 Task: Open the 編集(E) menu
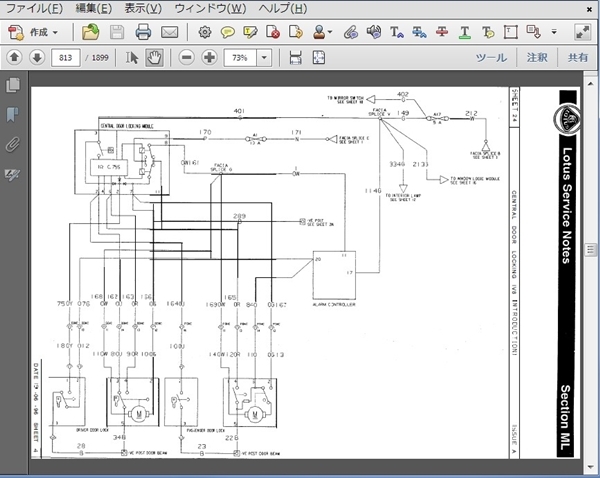pyautogui.click(x=93, y=8)
